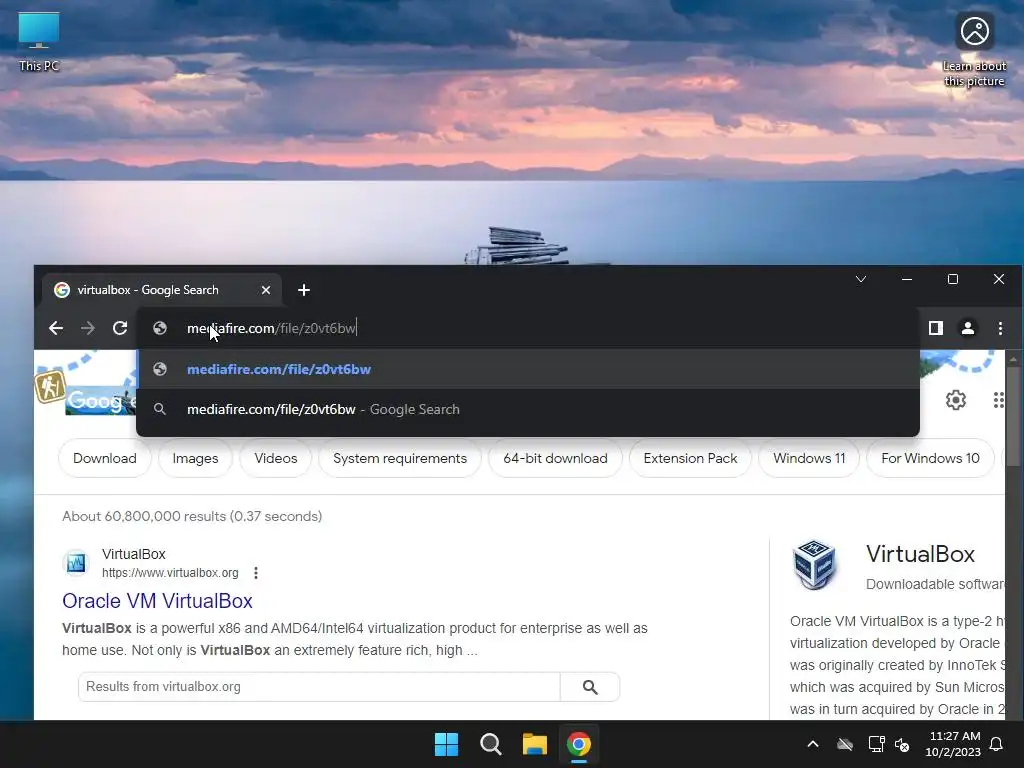Viewport: 1024px width, 768px height.
Task: Open the Chrome profile avatar icon
Action: coord(968,328)
